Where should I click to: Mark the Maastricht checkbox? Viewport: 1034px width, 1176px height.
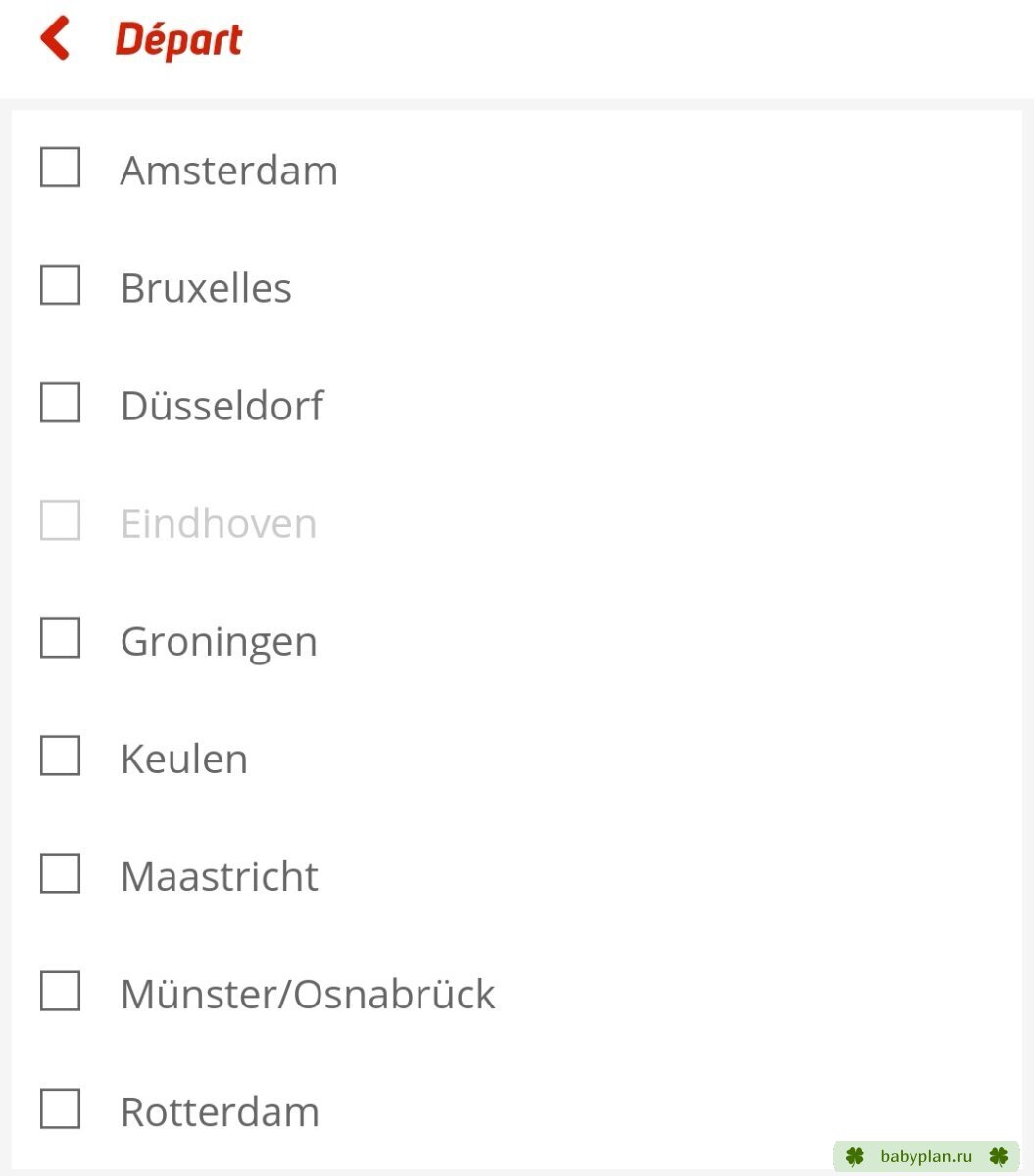point(60,872)
